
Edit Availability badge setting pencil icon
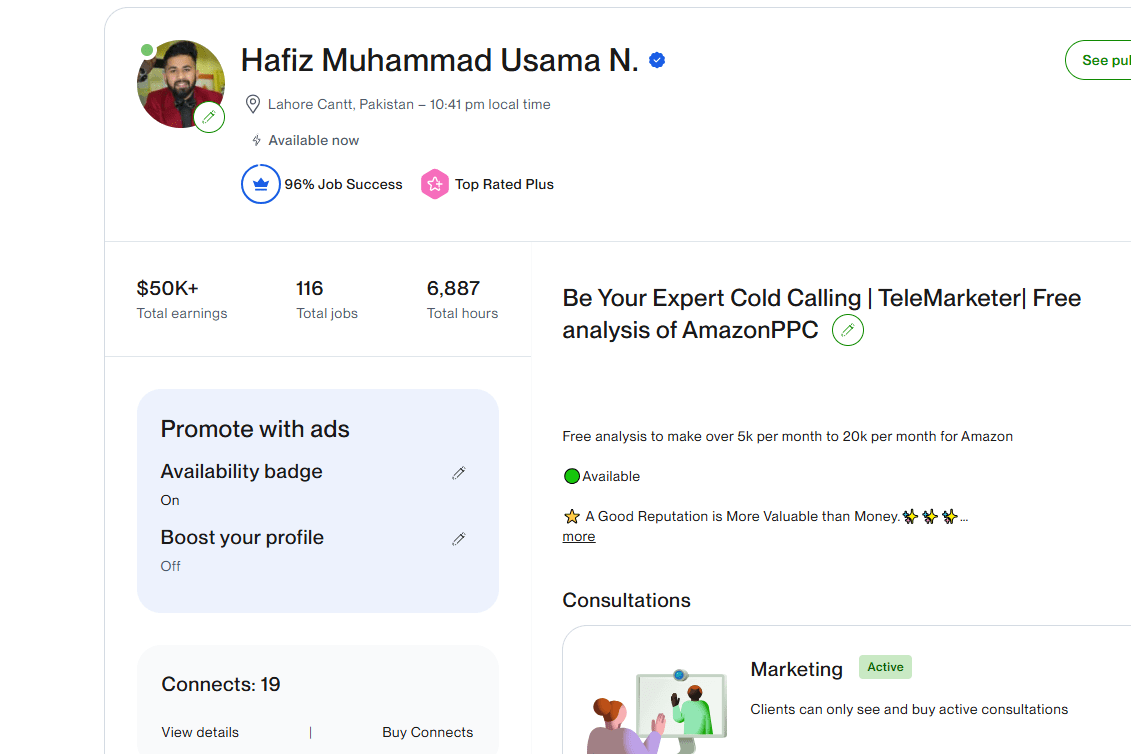pos(459,473)
